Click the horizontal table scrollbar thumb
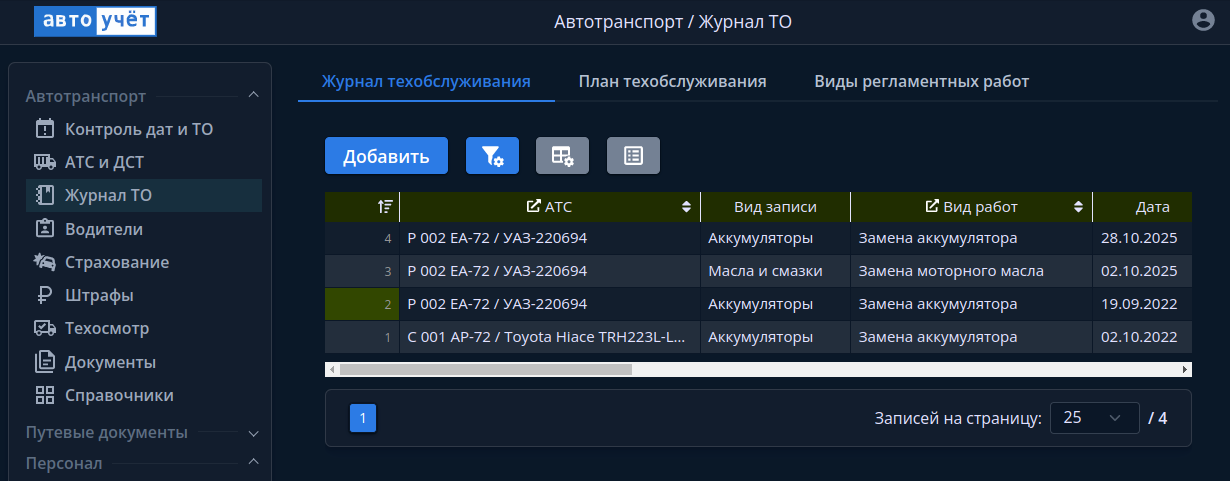The width and height of the screenshot is (1230, 481). point(485,369)
